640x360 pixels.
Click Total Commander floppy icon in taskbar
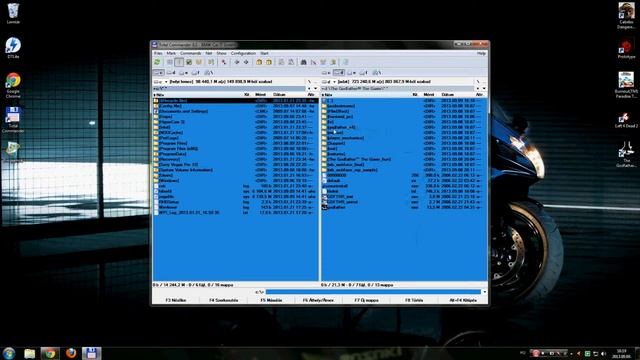coord(91,353)
